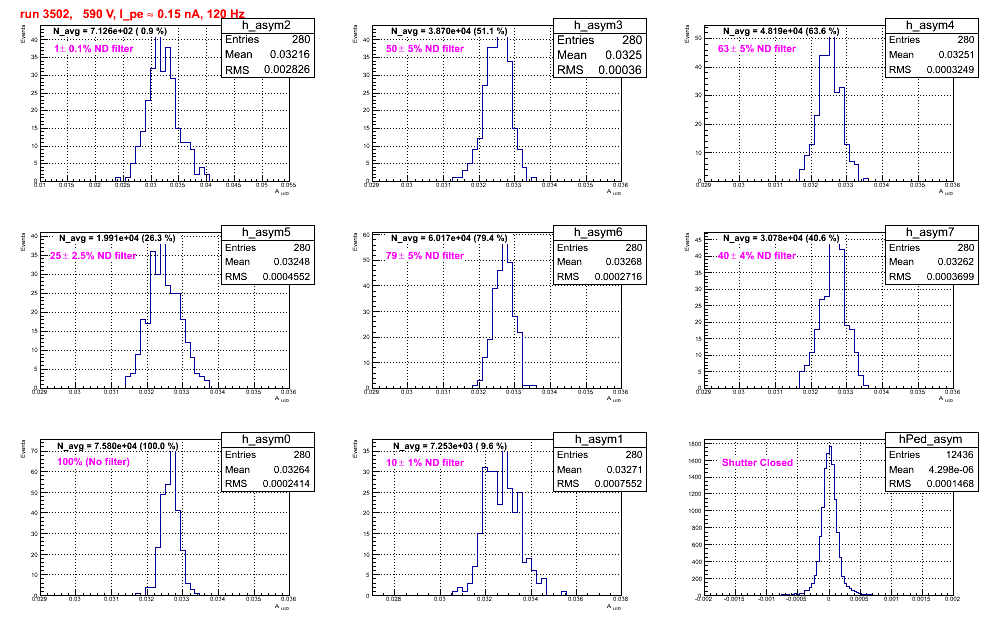
Task: Click RMS value 0.0003249 in h_asym4
Action: point(950,69)
